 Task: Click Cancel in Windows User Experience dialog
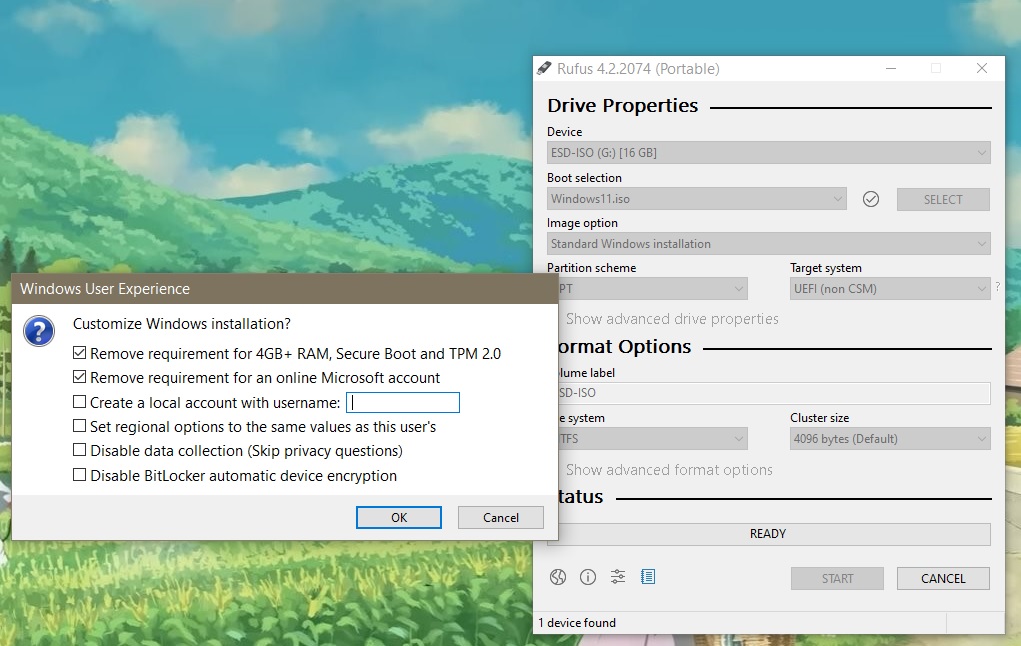click(501, 518)
